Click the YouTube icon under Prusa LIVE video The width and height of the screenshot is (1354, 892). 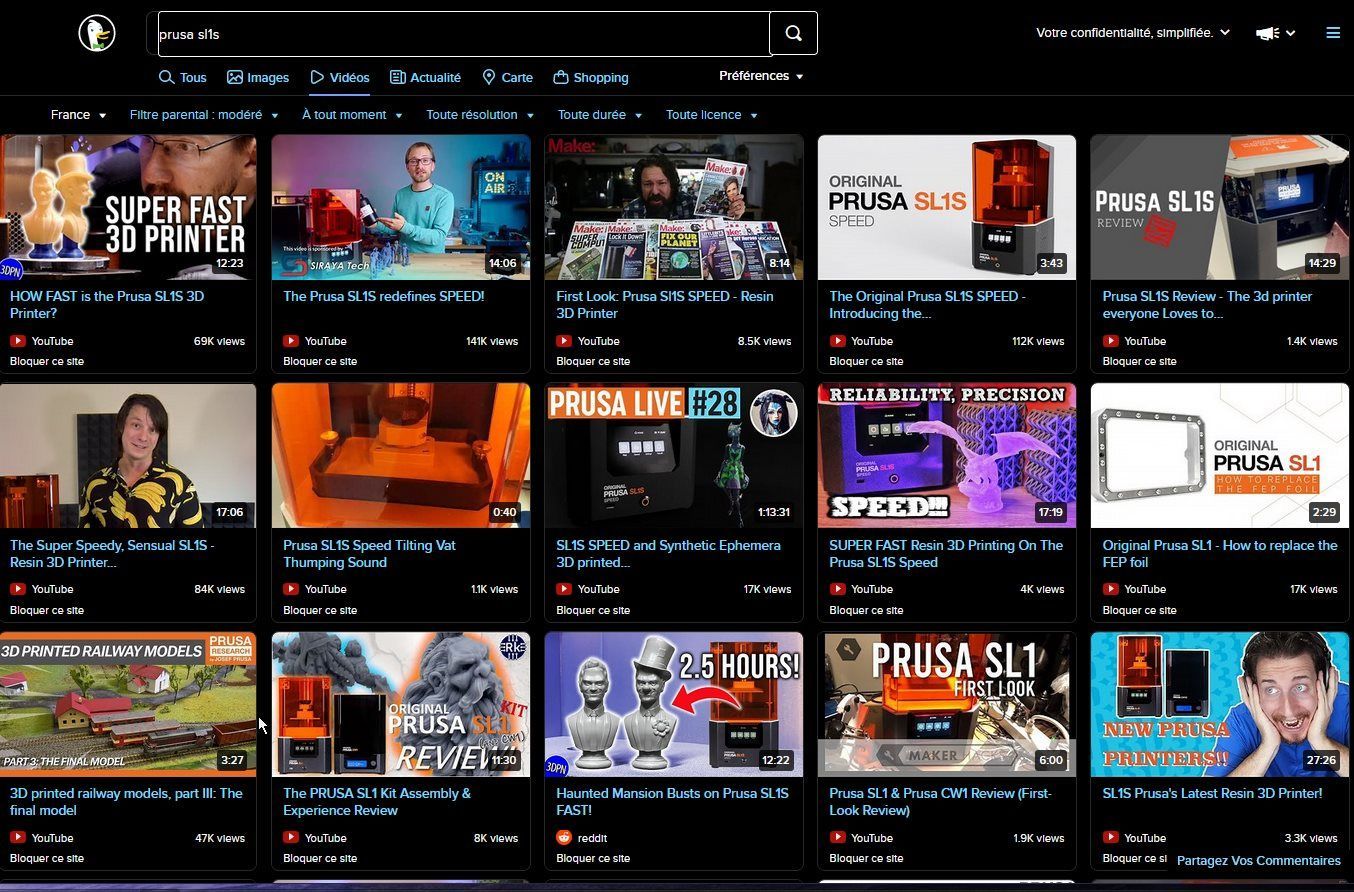pos(564,589)
